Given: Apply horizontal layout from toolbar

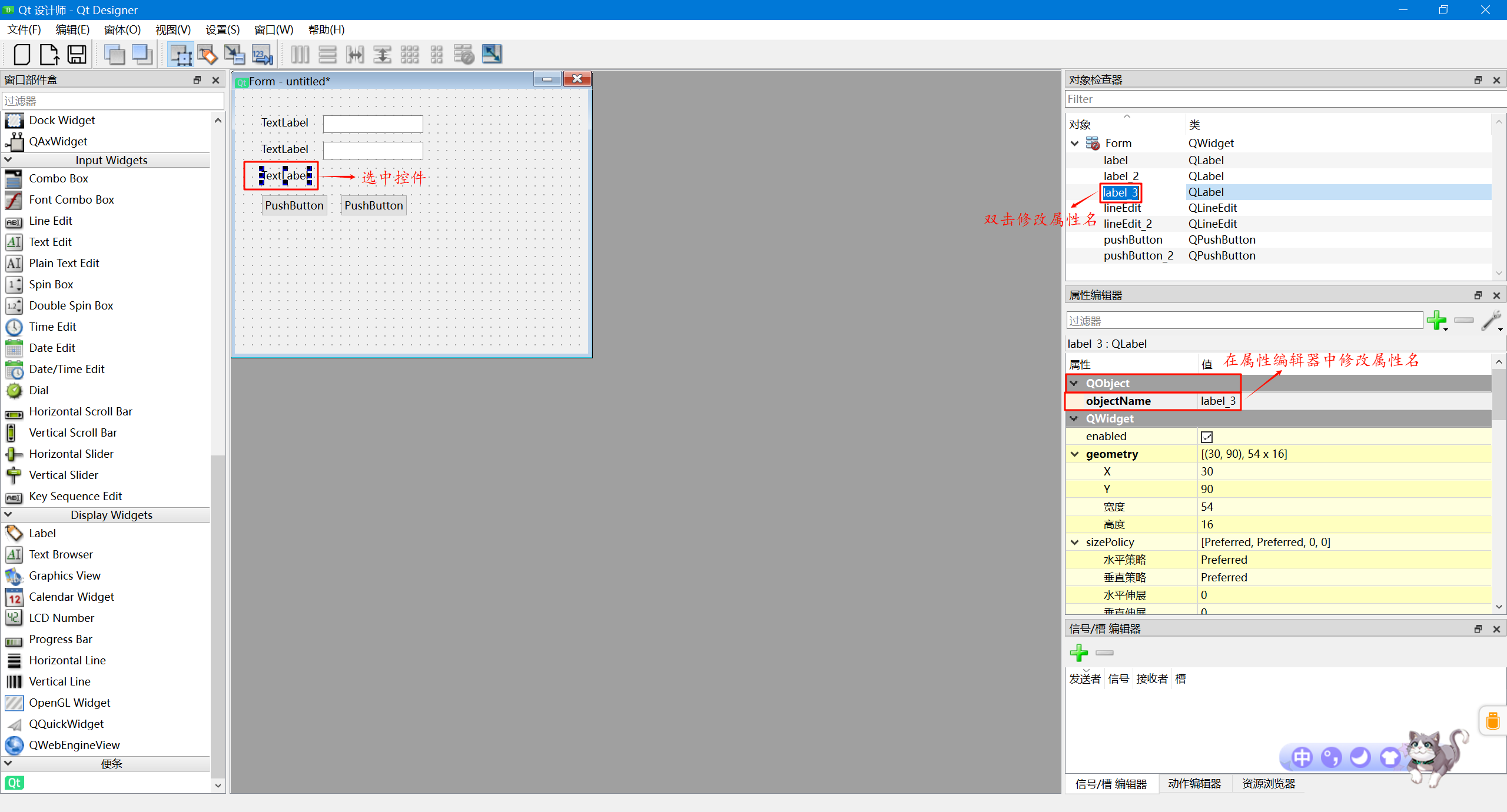Looking at the screenshot, I should tap(300, 55).
